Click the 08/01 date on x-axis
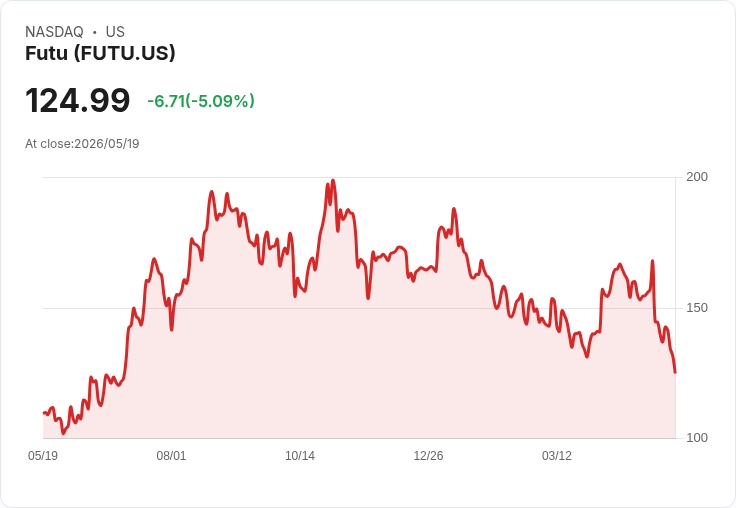The height and width of the screenshot is (508, 736). (x=171, y=456)
